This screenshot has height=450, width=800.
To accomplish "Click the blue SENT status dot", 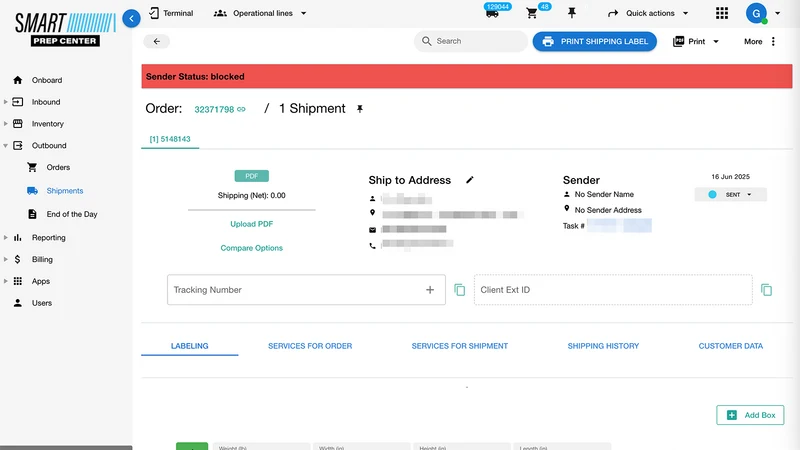I will pos(712,194).
